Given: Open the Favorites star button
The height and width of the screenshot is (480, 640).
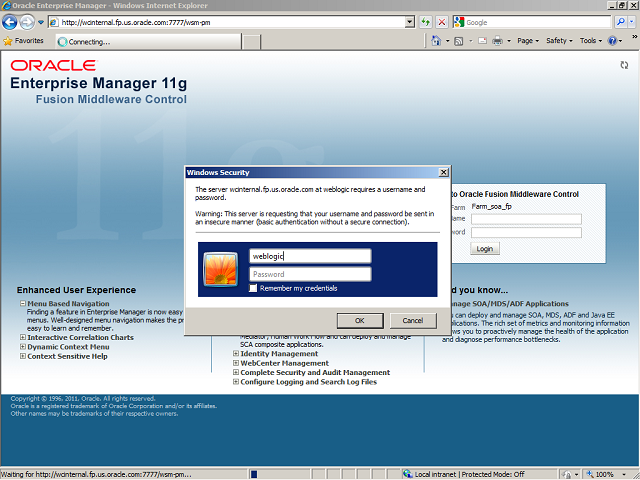Looking at the screenshot, I should (23, 41).
